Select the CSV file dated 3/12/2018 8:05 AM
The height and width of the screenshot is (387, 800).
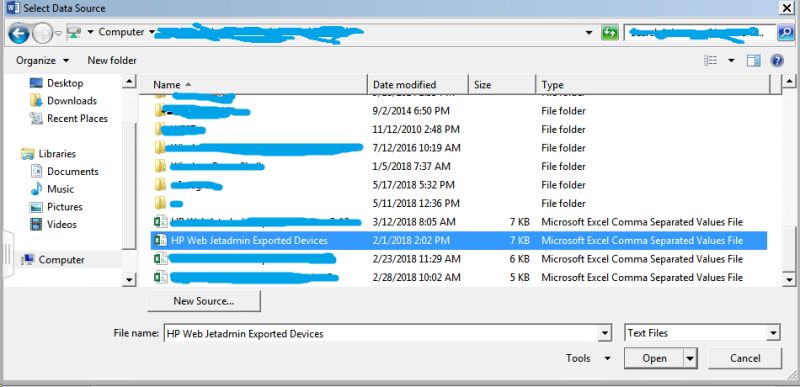459,222
